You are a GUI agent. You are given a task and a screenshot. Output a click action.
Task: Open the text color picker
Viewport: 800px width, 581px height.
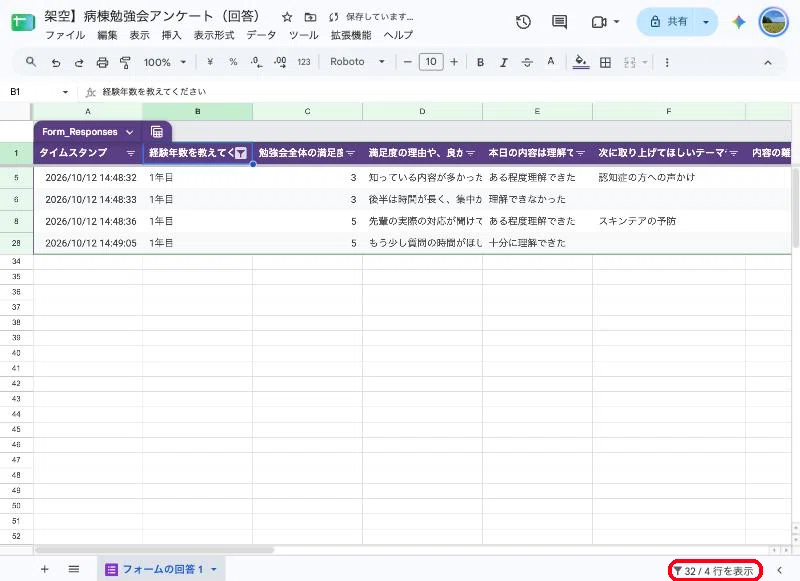(551, 62)
